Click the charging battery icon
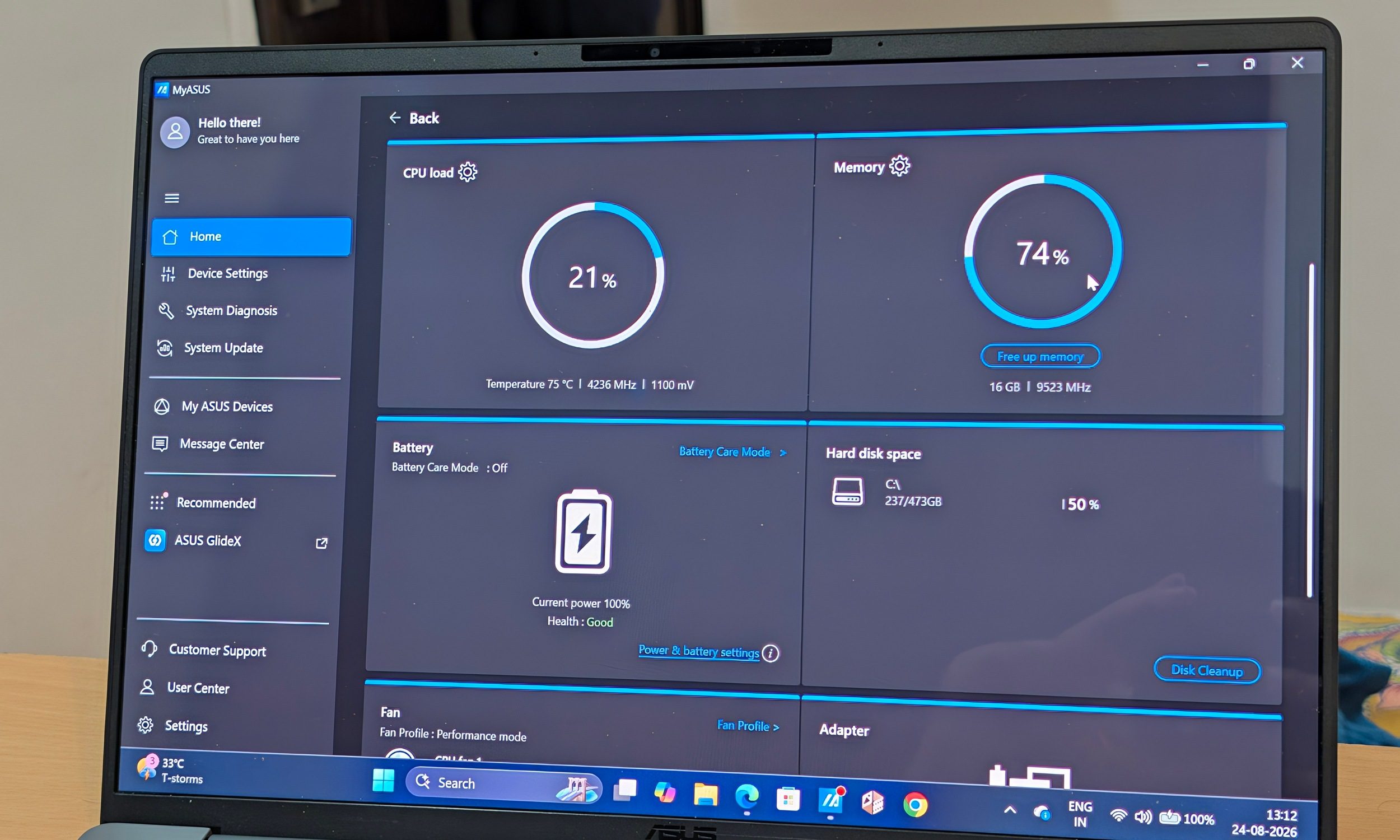The image size is (1400, 840). coord(584,531)
